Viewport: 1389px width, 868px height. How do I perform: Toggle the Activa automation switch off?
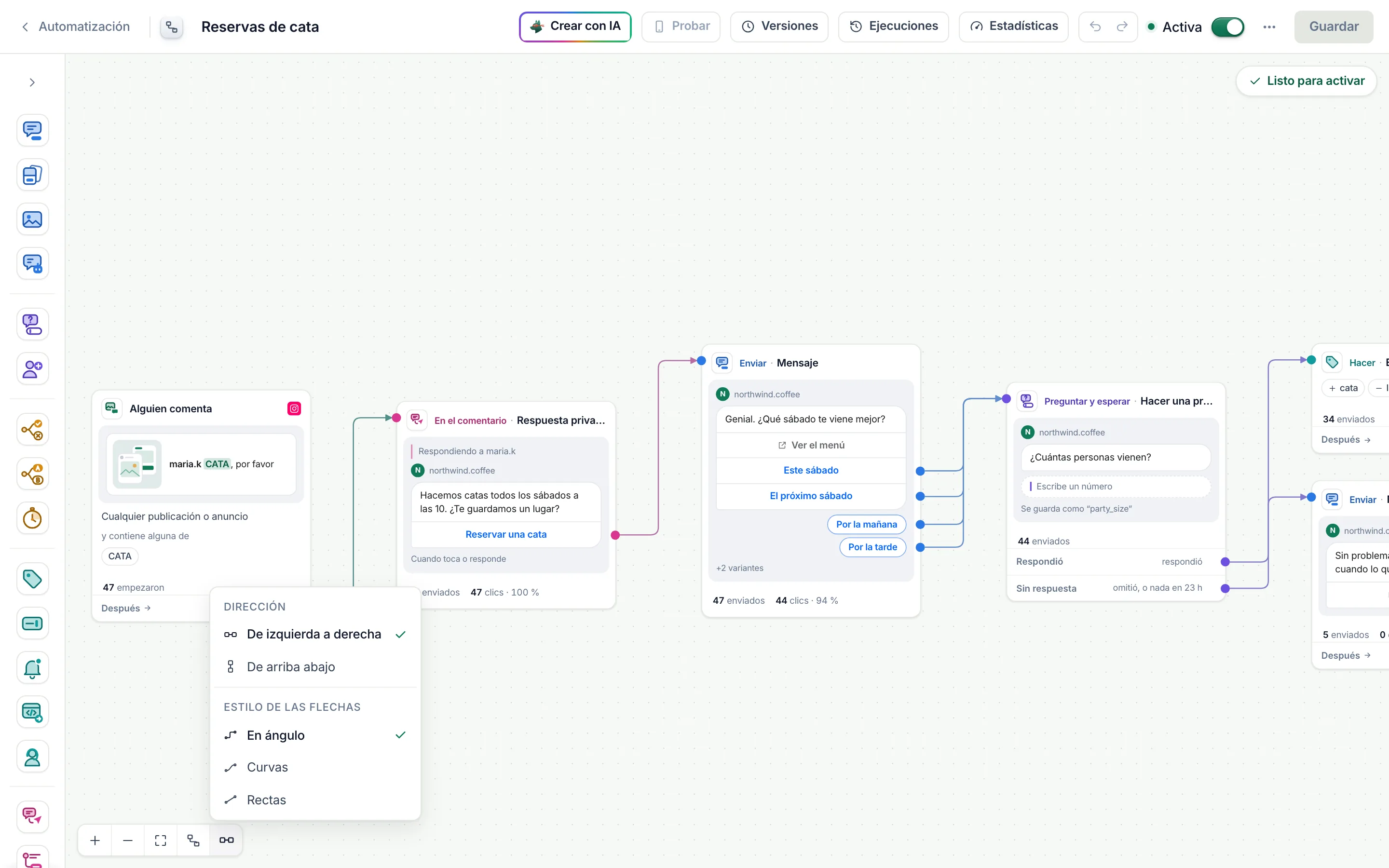(x=1227, y=27)
